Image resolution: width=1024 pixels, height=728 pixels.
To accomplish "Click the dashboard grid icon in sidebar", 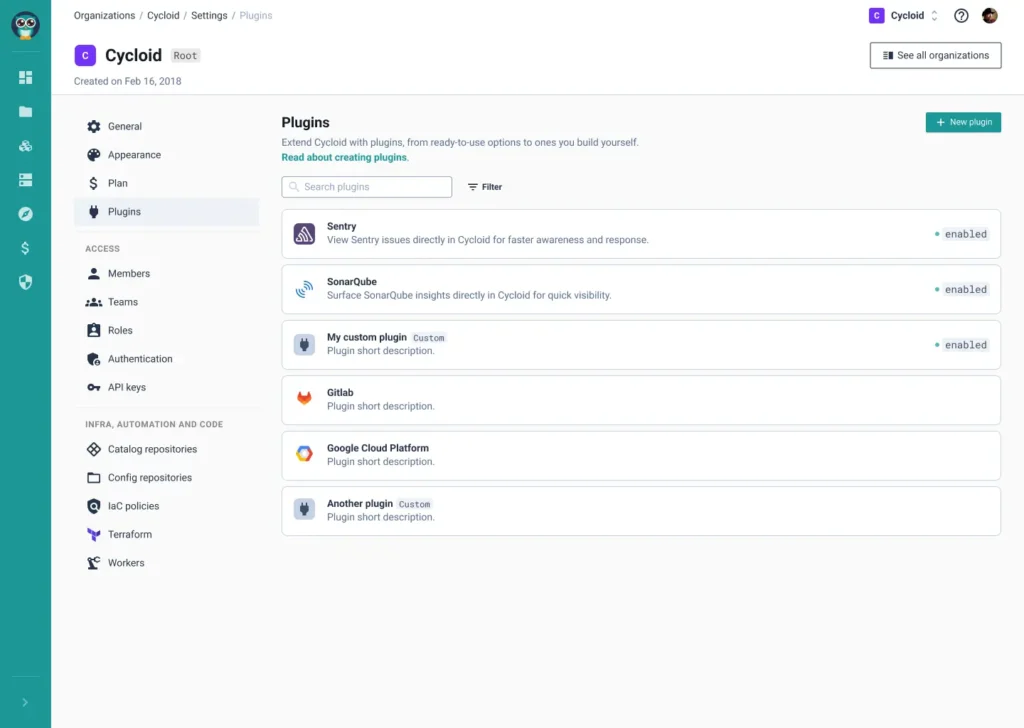I will pos(25,78).
